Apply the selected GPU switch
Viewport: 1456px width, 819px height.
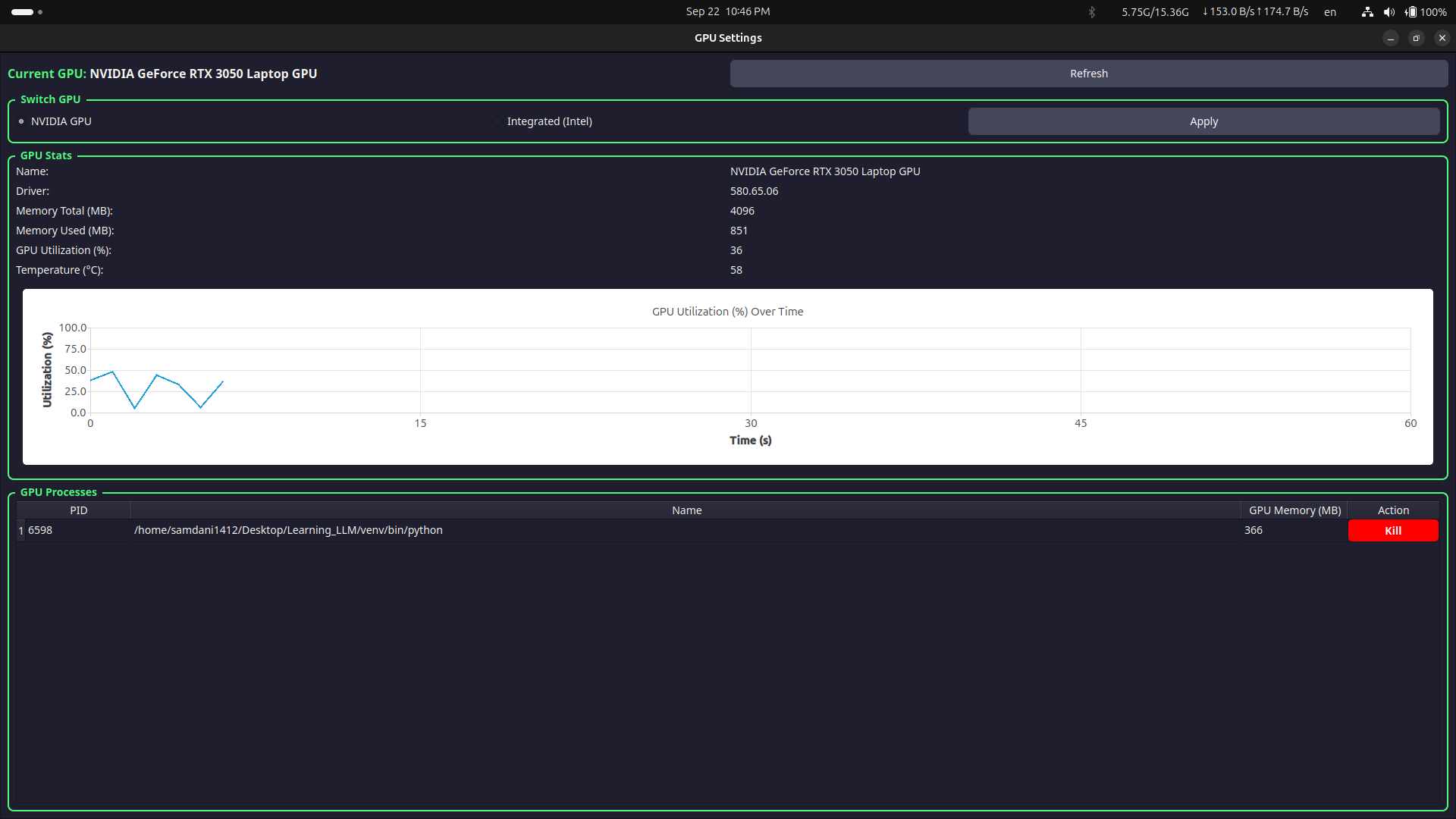coord(1203,121)
